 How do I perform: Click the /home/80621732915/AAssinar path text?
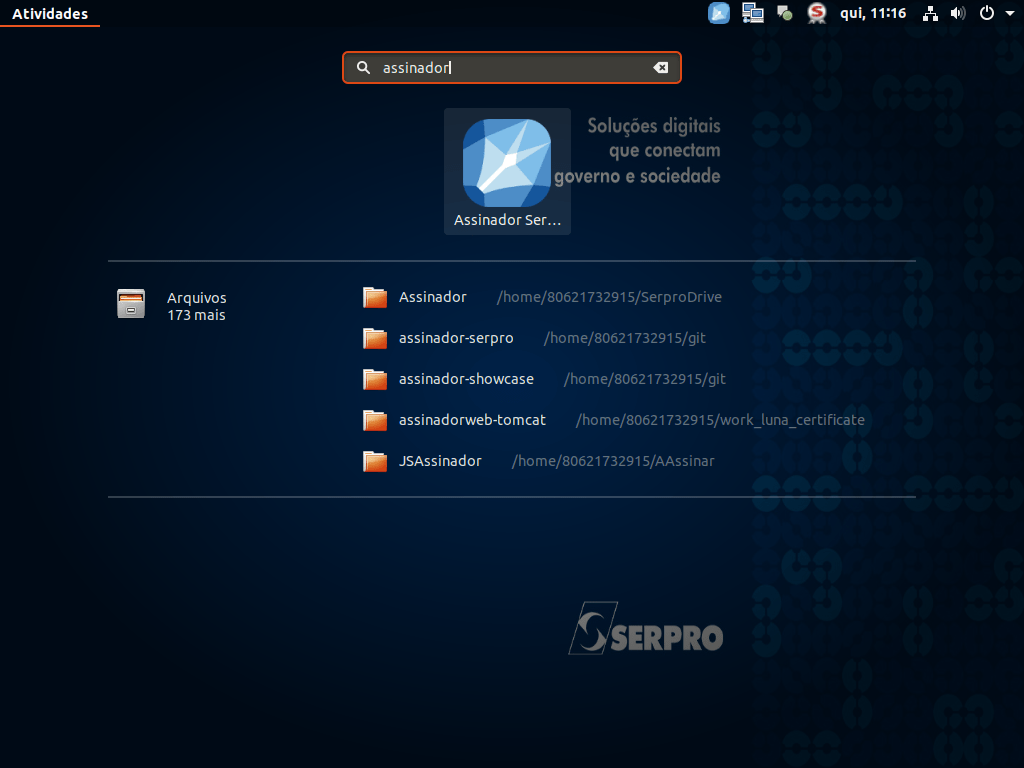point(613,461)
